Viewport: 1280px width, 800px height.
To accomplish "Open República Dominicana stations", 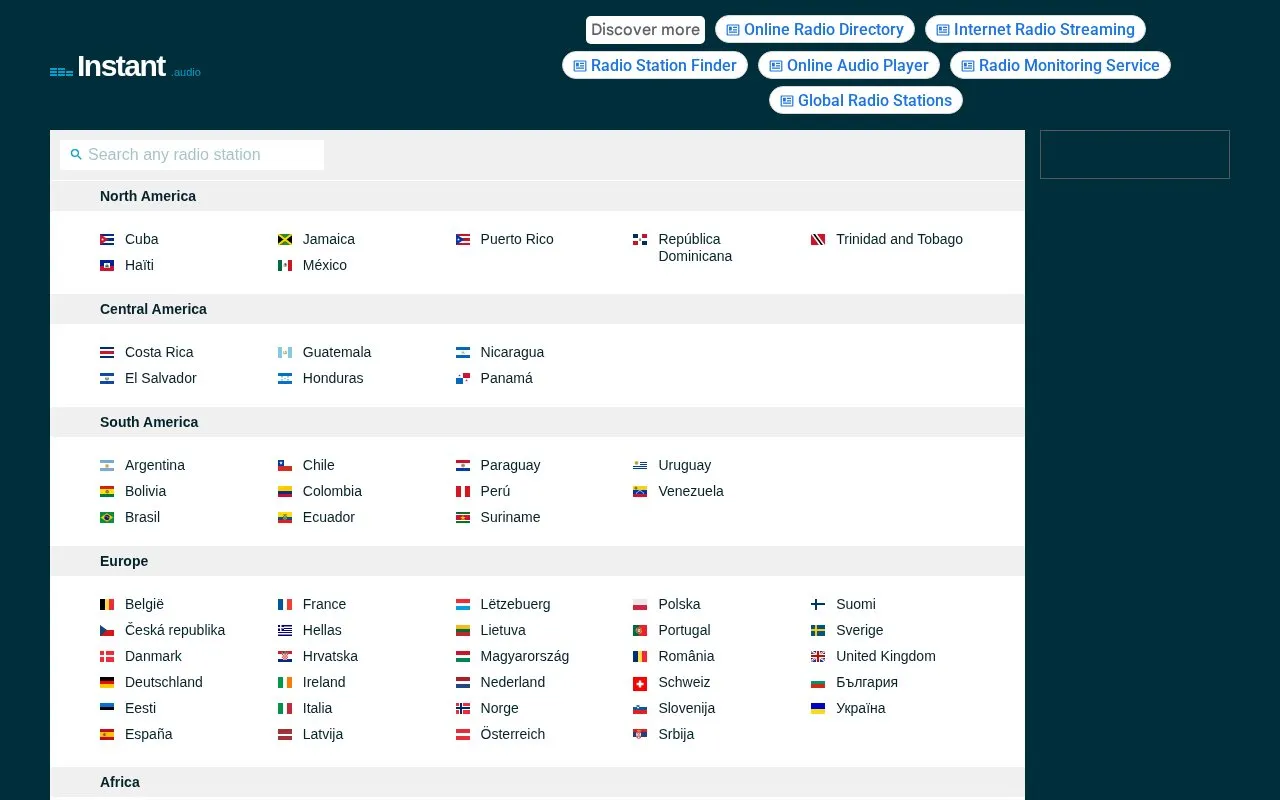I will click(x=695, y=248).
